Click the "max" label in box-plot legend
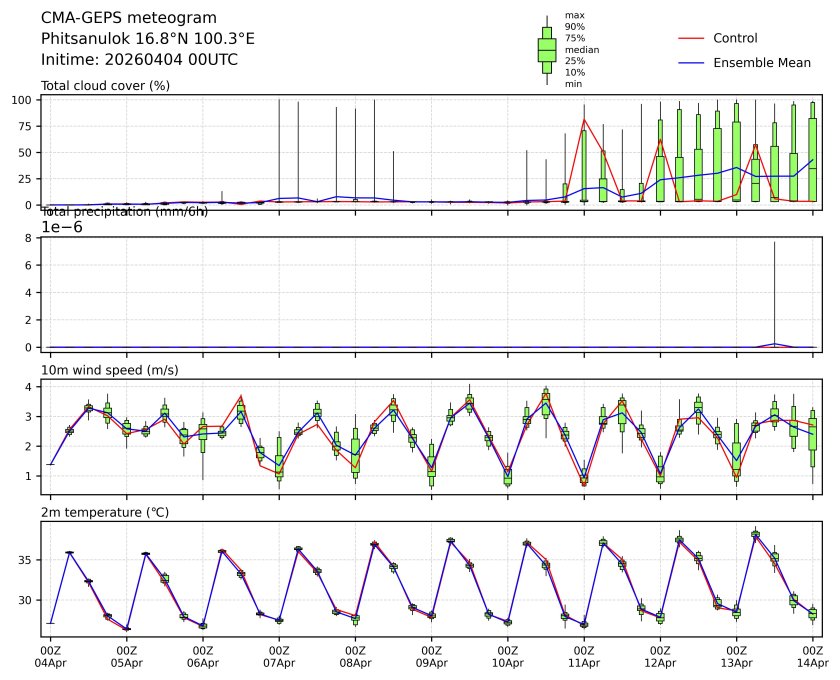The image size is (840, 680). [x=574, y=16]
